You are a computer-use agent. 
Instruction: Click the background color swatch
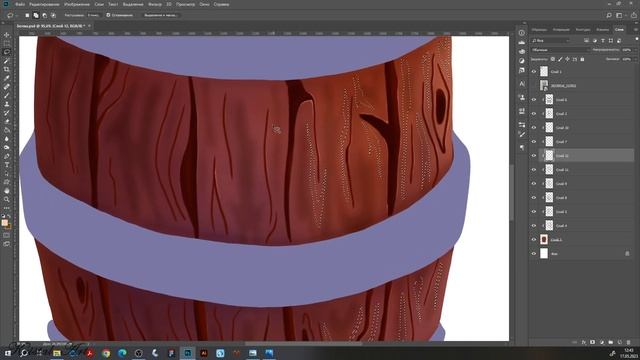(9, 226)
